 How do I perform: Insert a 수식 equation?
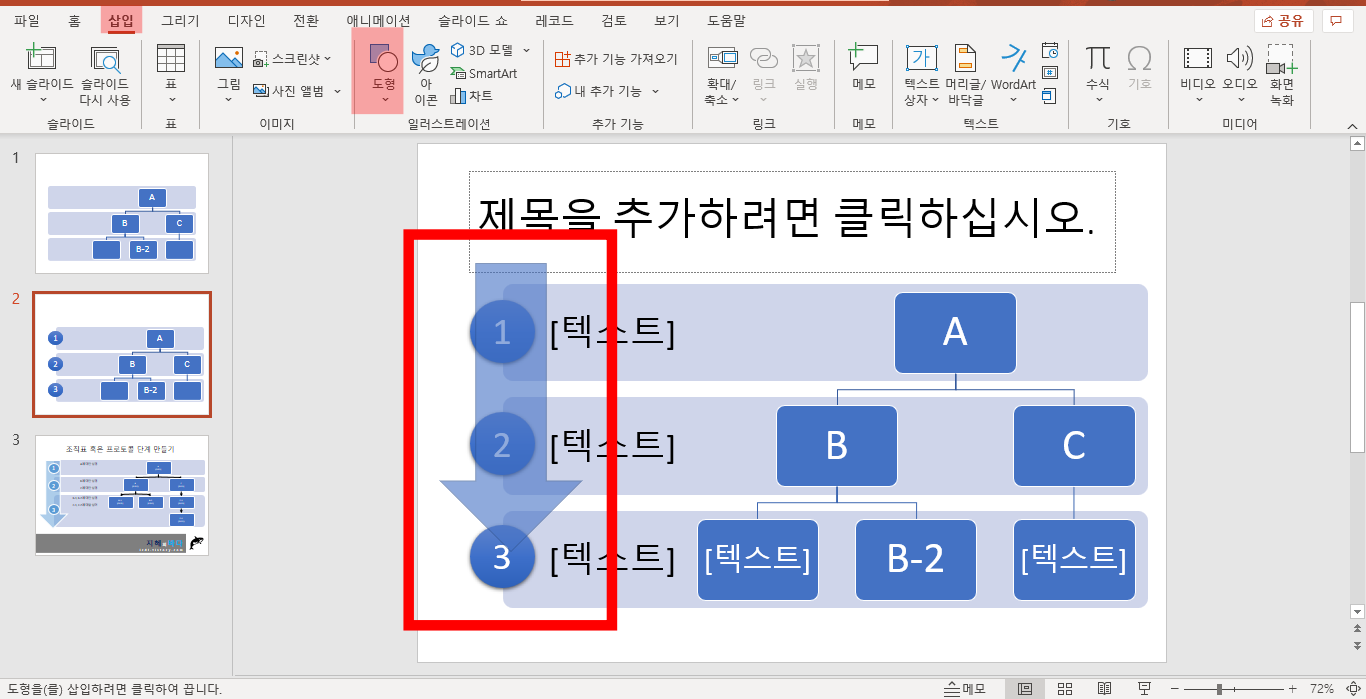tap(1098, 75)
